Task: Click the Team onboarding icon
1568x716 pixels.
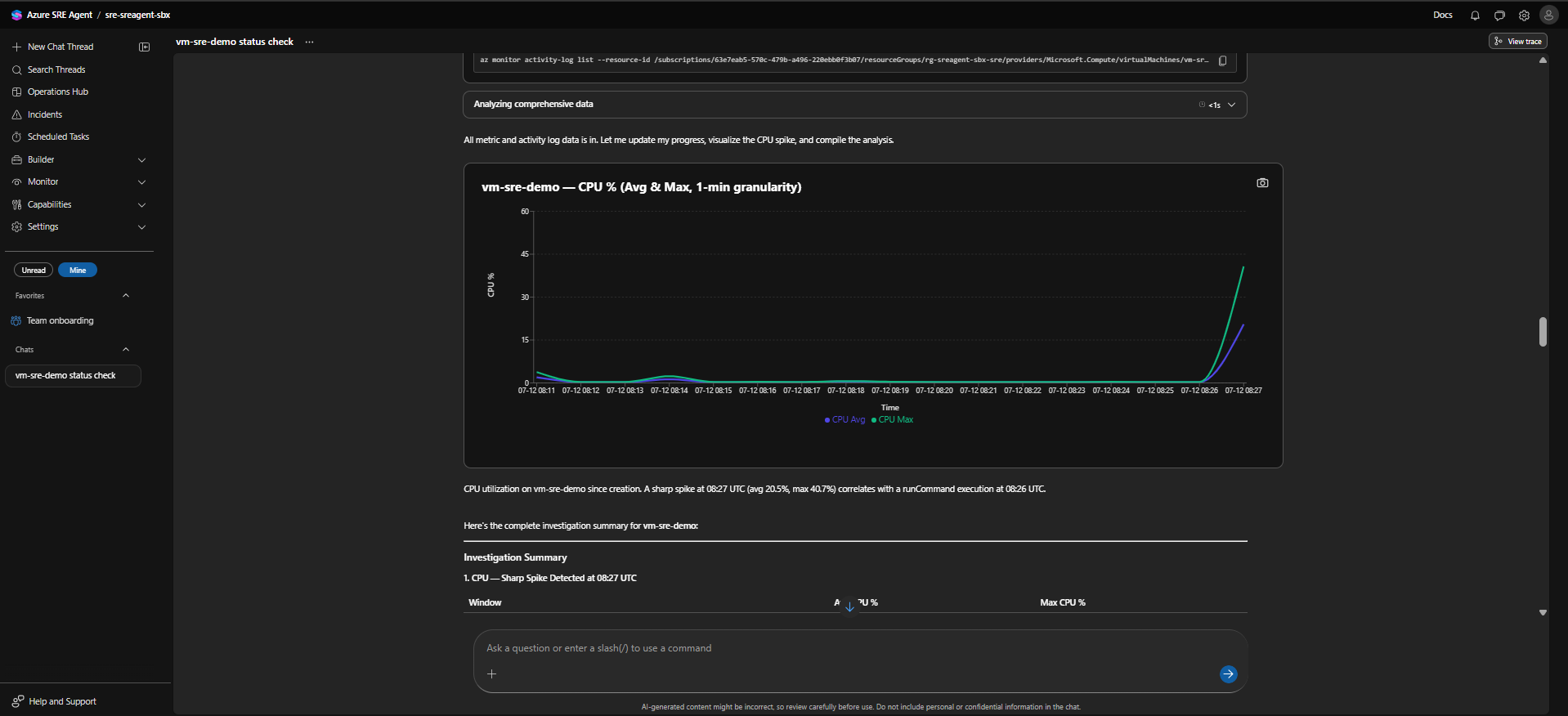Action: click(x=16, y=320)
